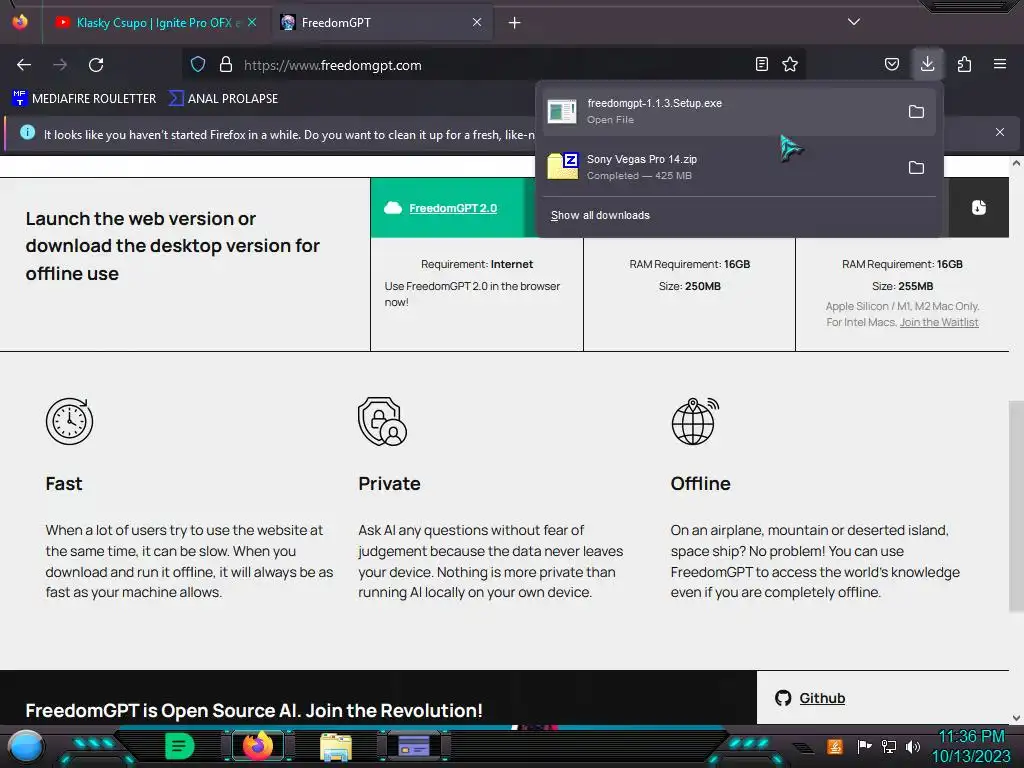The image size is (1024, 768).
Task: Click the forward navigation arrow
Action: click(60, 65)
